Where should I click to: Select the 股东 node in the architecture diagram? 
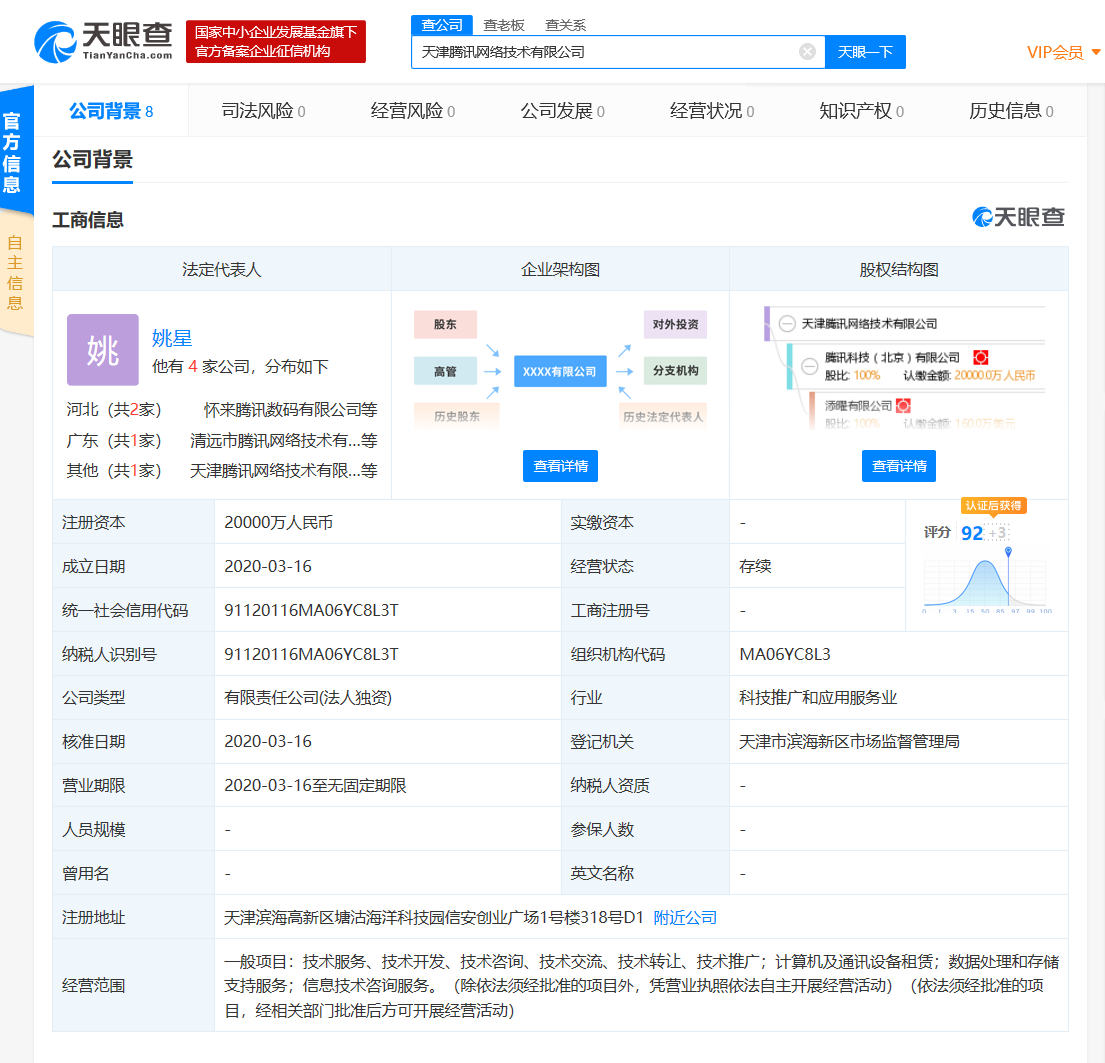445,324
